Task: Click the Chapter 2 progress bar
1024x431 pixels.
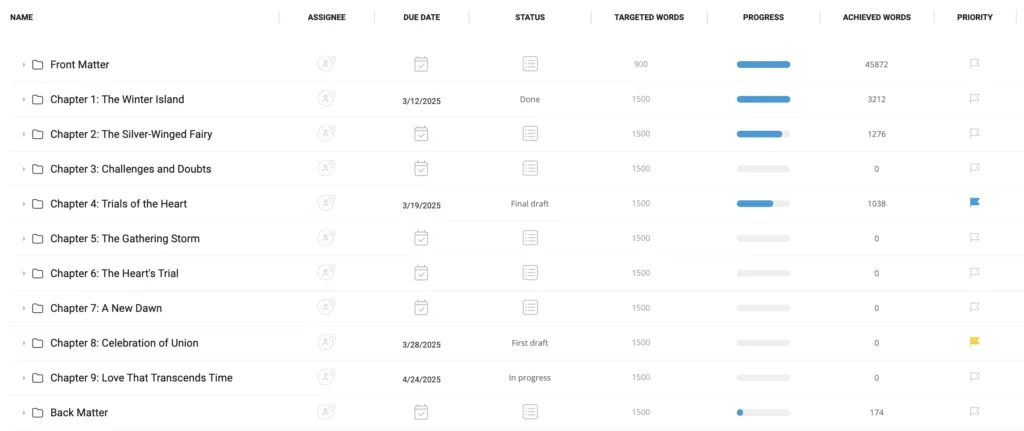Action: coord(763,134)
